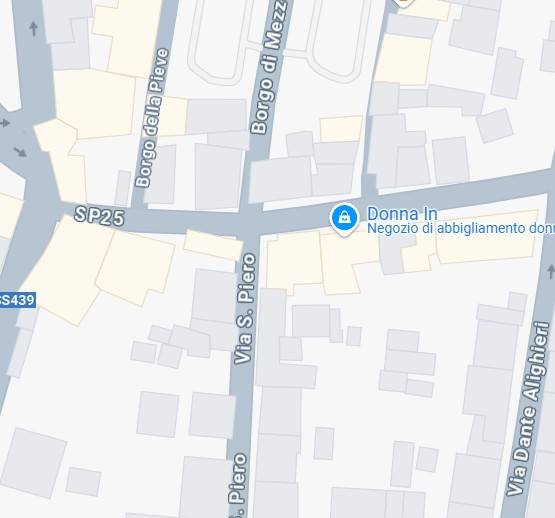This screenshot has height=518, width=555.
Task: Click the Via Dante Alighieri street label
Action: (528, 409)
